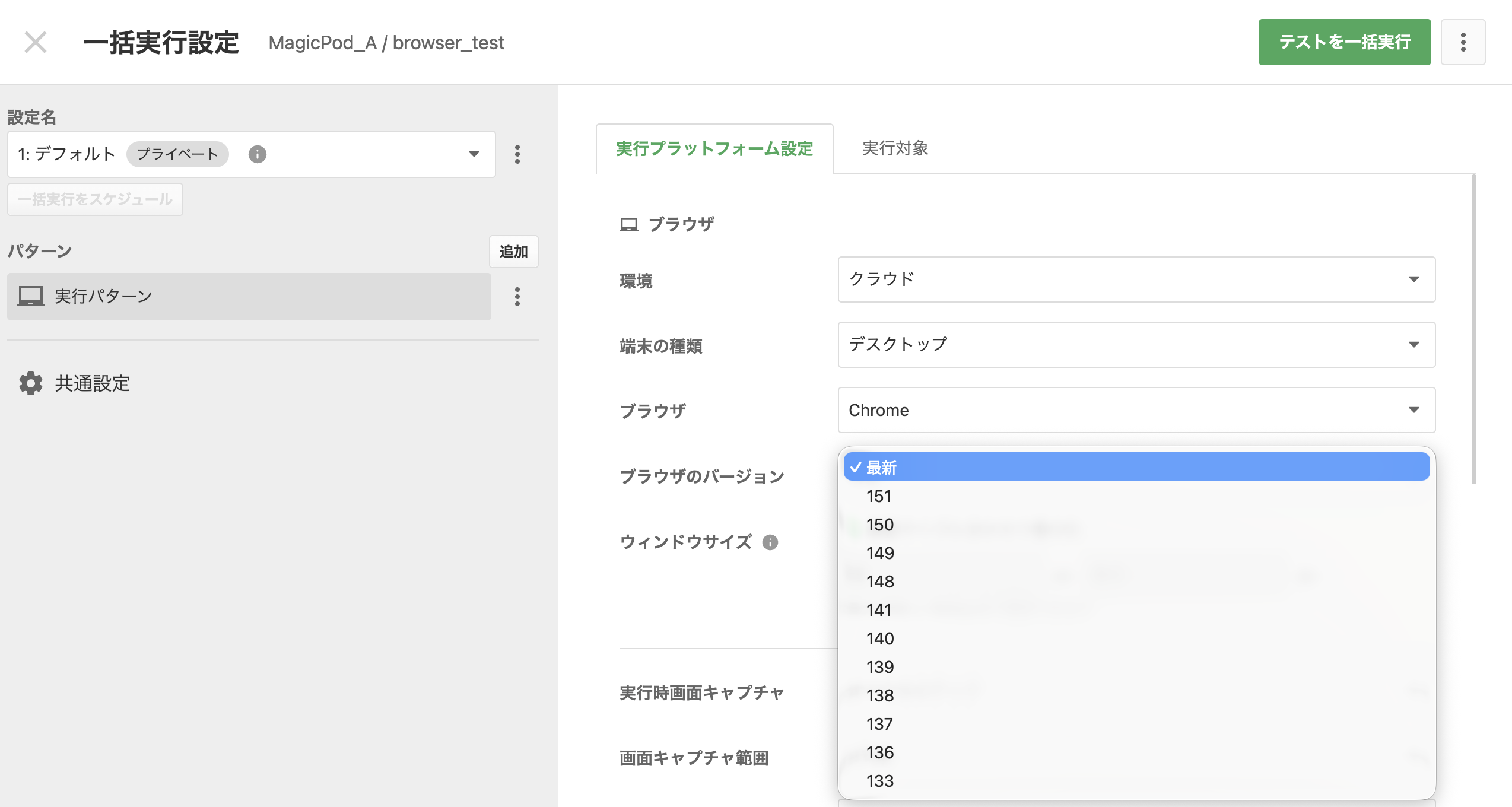
Task: Open the 設定名 デフォルト dropdown
Action: [251, 154]
